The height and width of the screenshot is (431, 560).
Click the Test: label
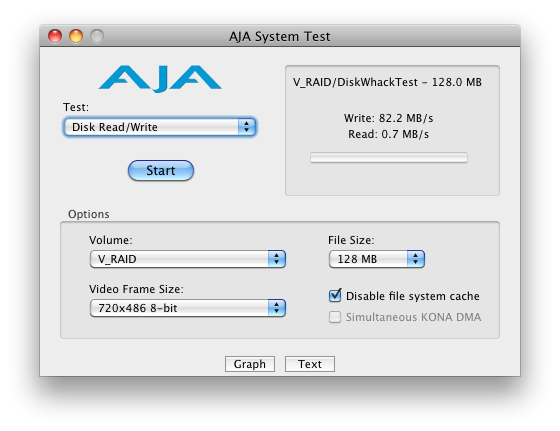(x=76, y=107)
